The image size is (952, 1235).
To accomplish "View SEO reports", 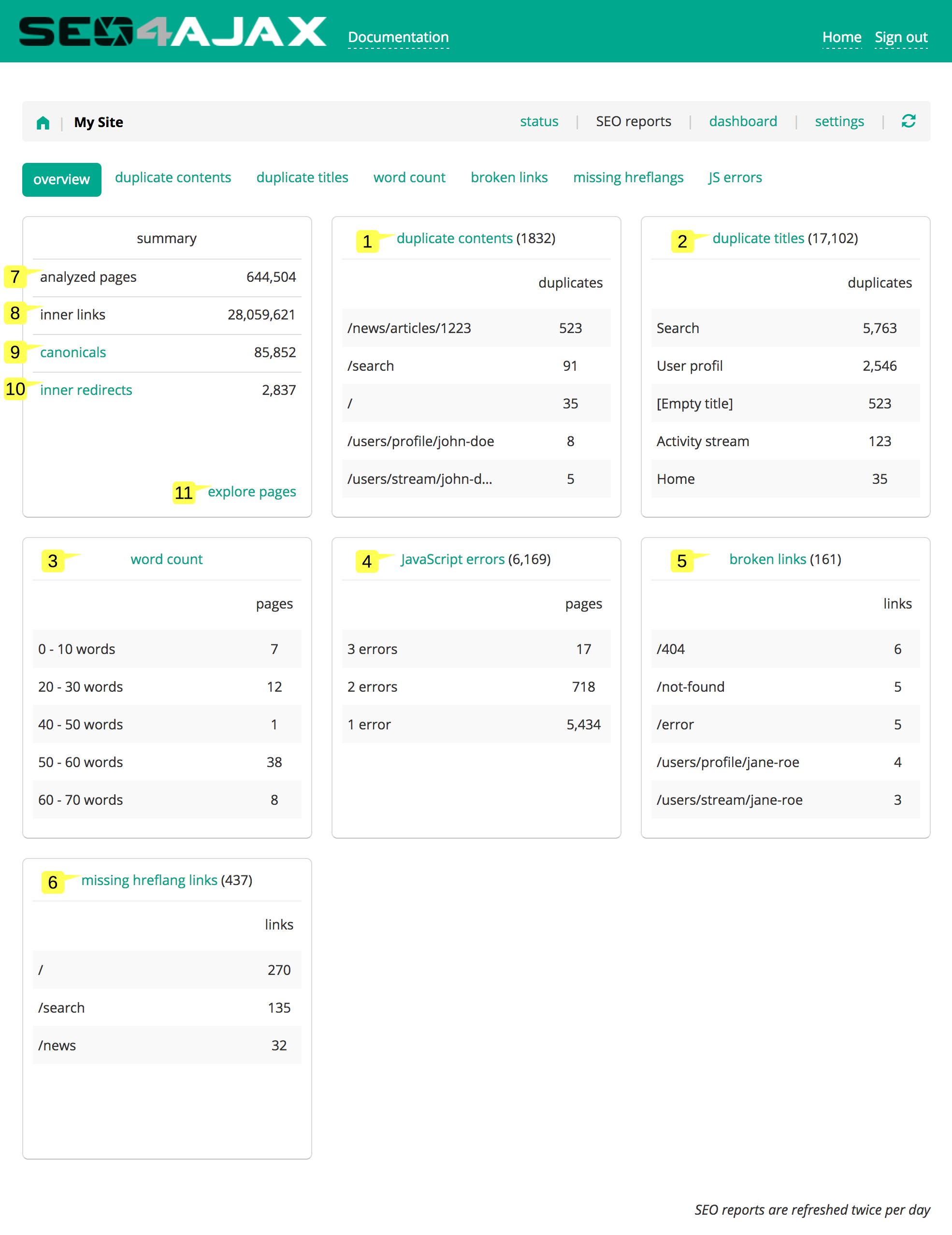I will pos(633,121).
